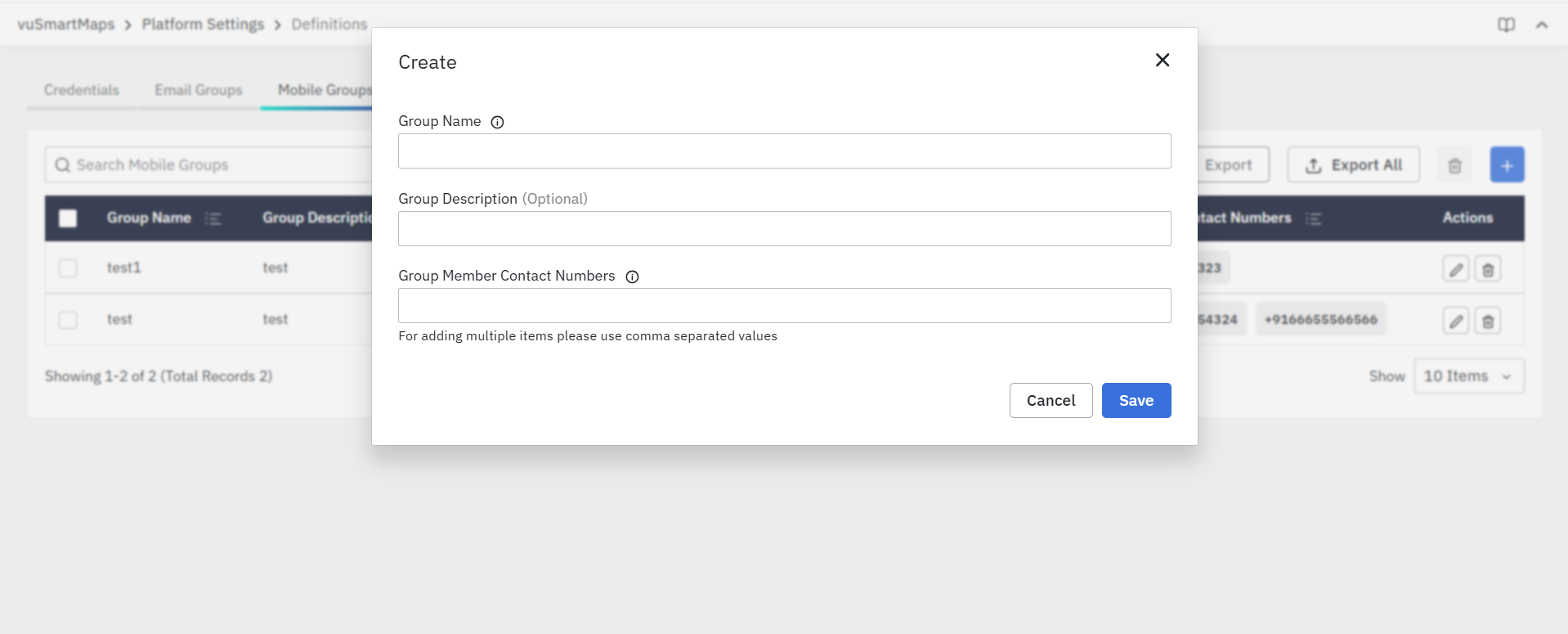Open the documentation book icon
Screen dimensions: 1568x634
point(1506,25)
